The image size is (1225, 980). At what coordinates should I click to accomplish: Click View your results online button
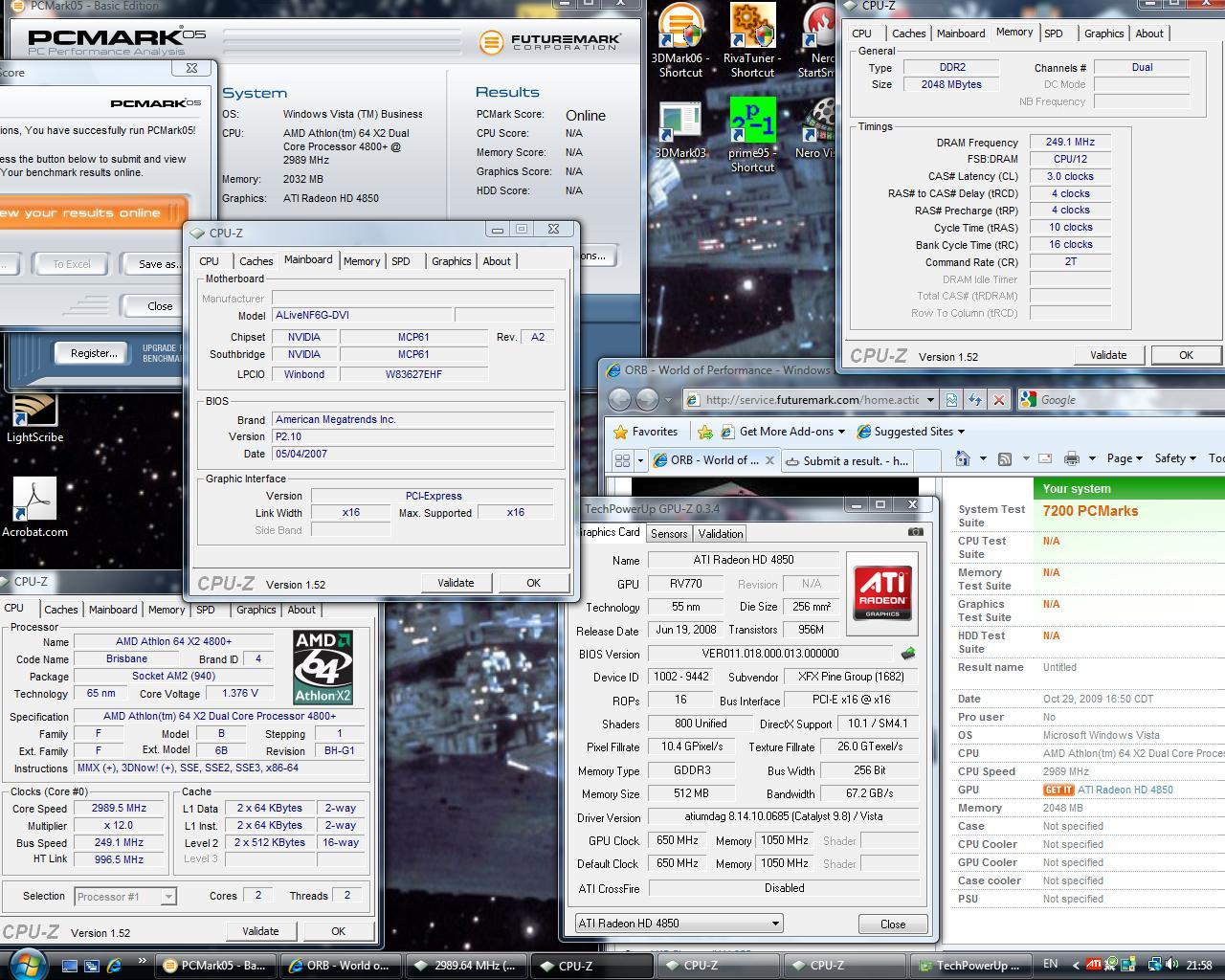click(92, 212)
